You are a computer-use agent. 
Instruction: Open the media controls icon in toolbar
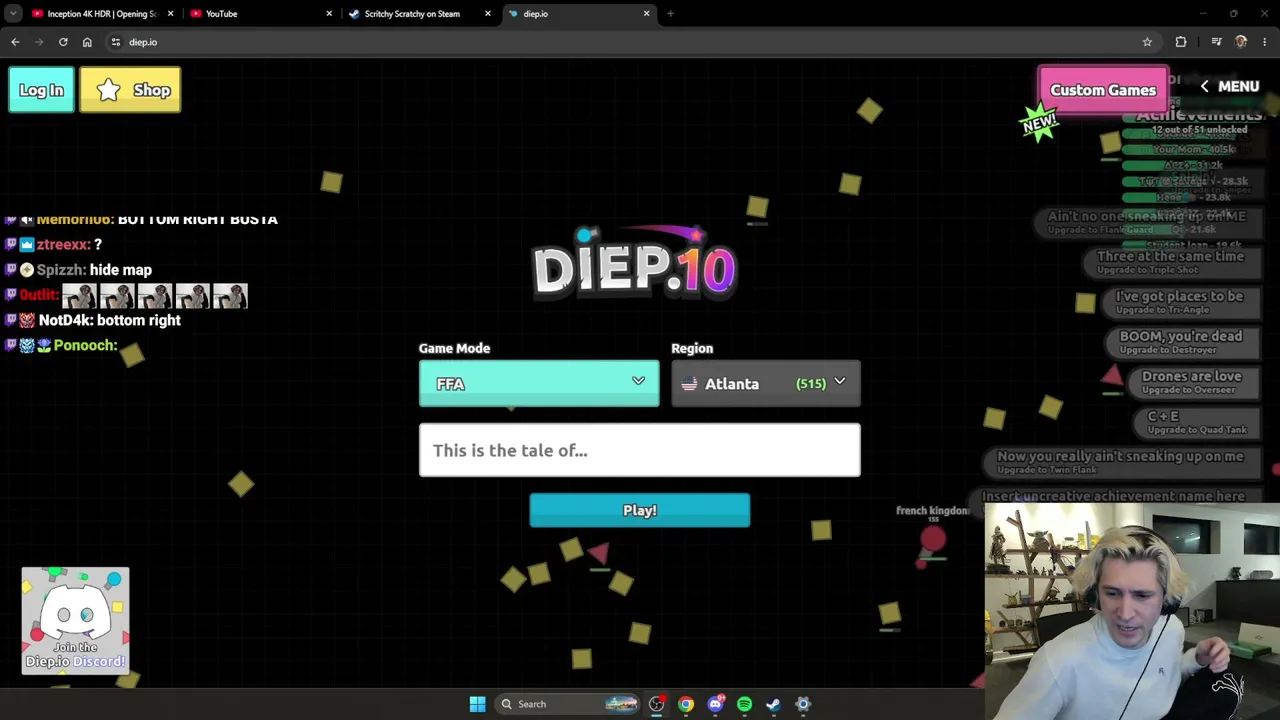(x=1216, y=42)
